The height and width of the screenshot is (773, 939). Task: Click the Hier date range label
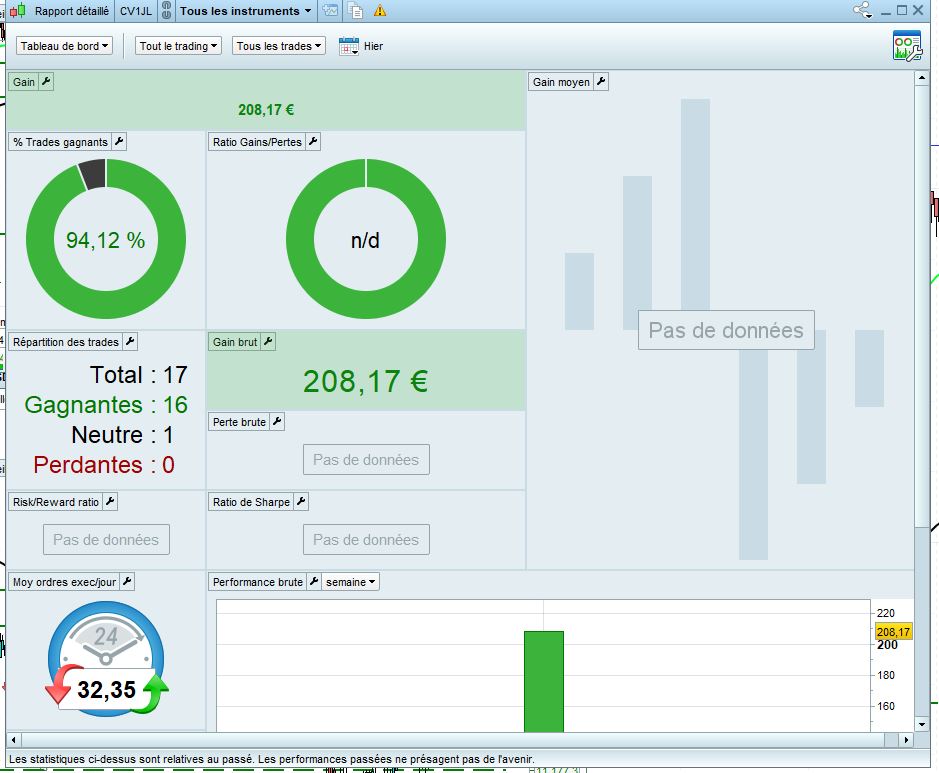pos(373,46)
